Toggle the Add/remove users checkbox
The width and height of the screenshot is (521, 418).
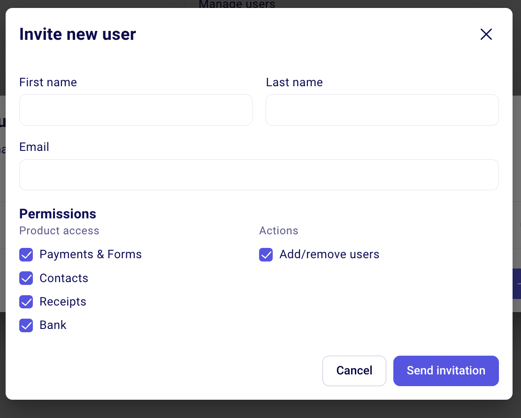pos(266,255)
